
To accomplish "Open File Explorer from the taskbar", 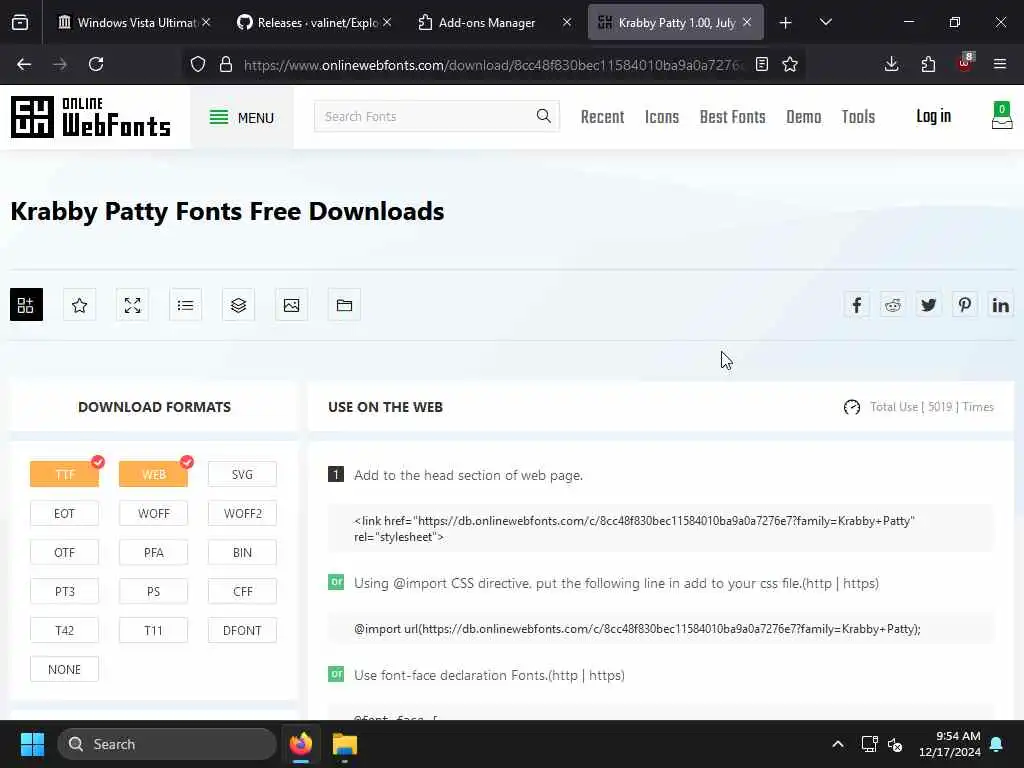I will pyautogui.click(x=345, y=744).
